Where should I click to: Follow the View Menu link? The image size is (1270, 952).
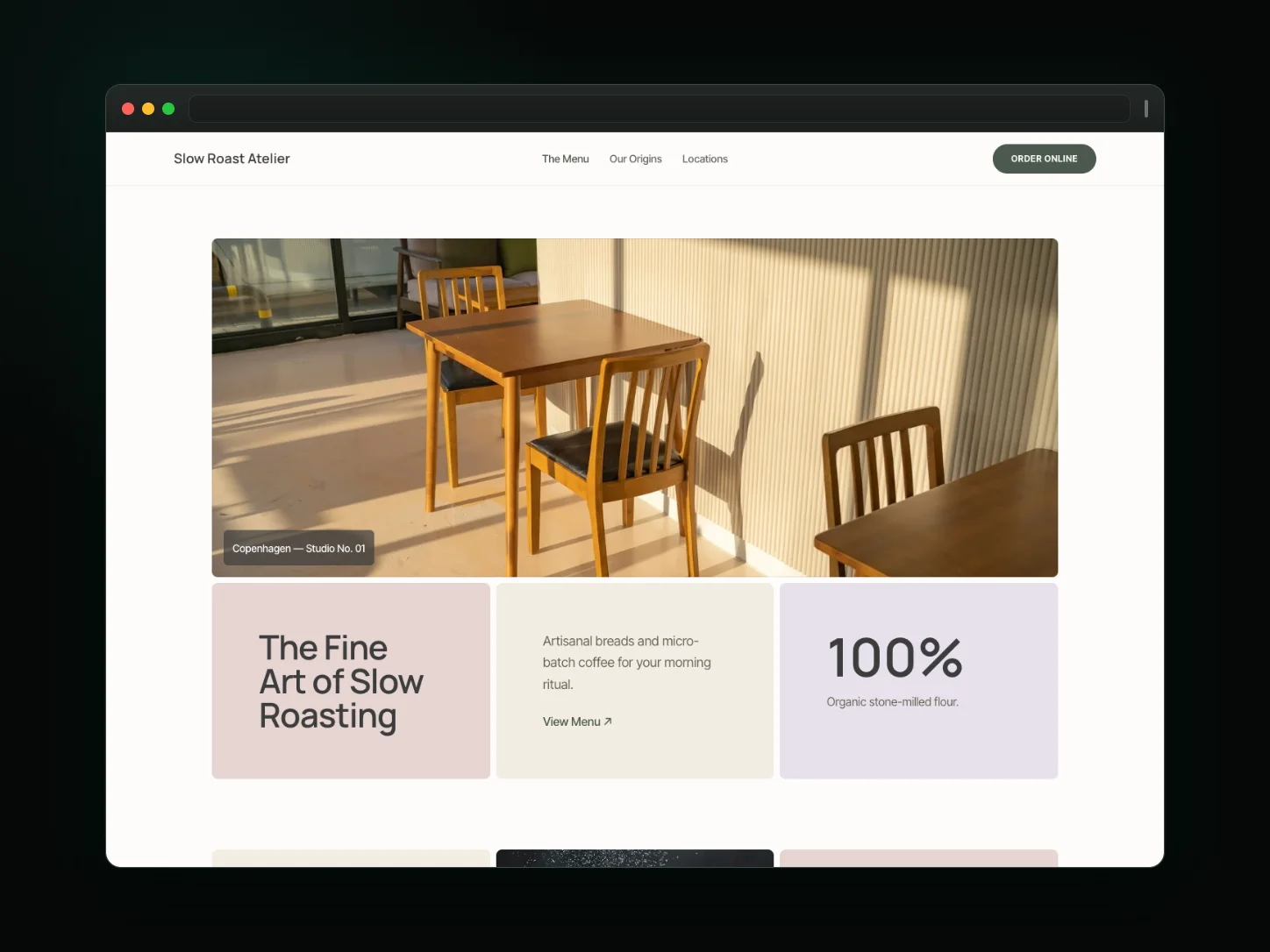coord(577,721)
